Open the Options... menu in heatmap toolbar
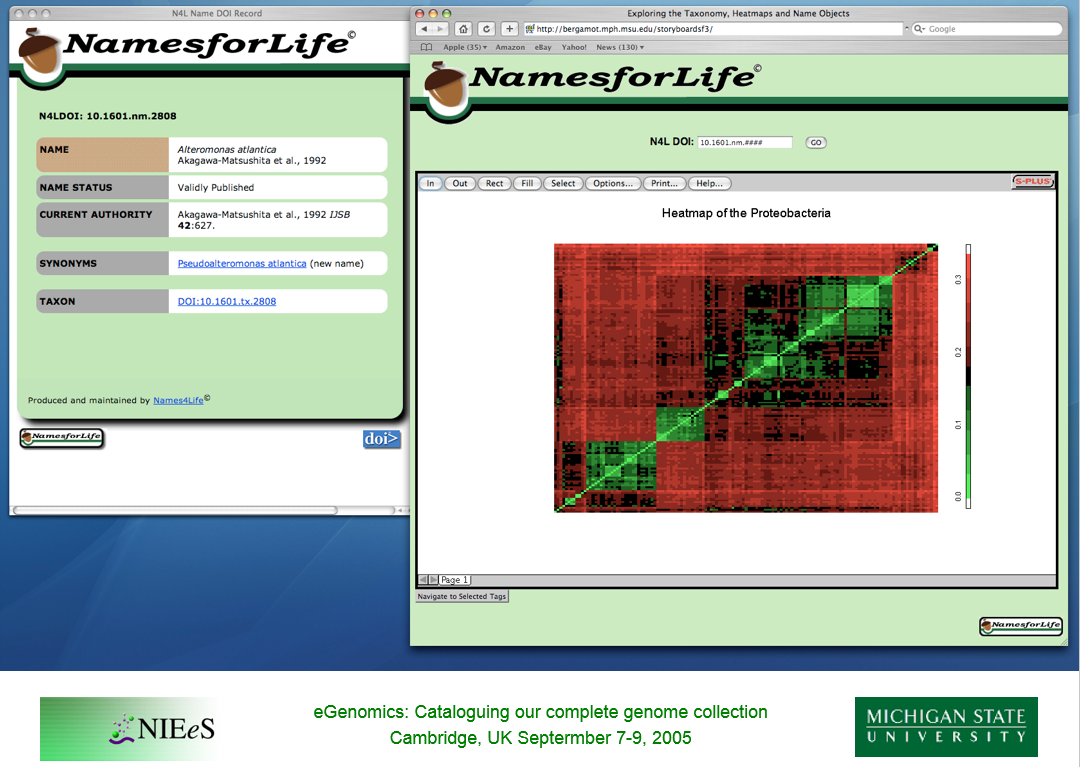 click(x=612, y=184)
